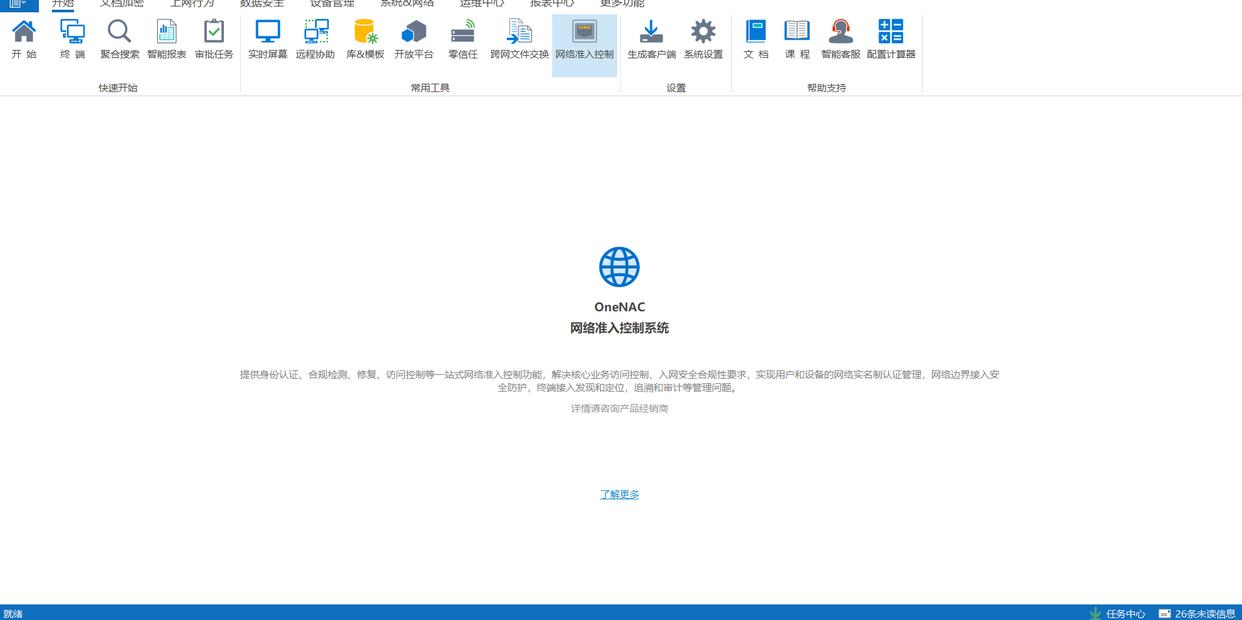This screenshot has width=1242, height=620.
Task: Click 详情请咨询产品经销商 text
Action: click(619, 408)
